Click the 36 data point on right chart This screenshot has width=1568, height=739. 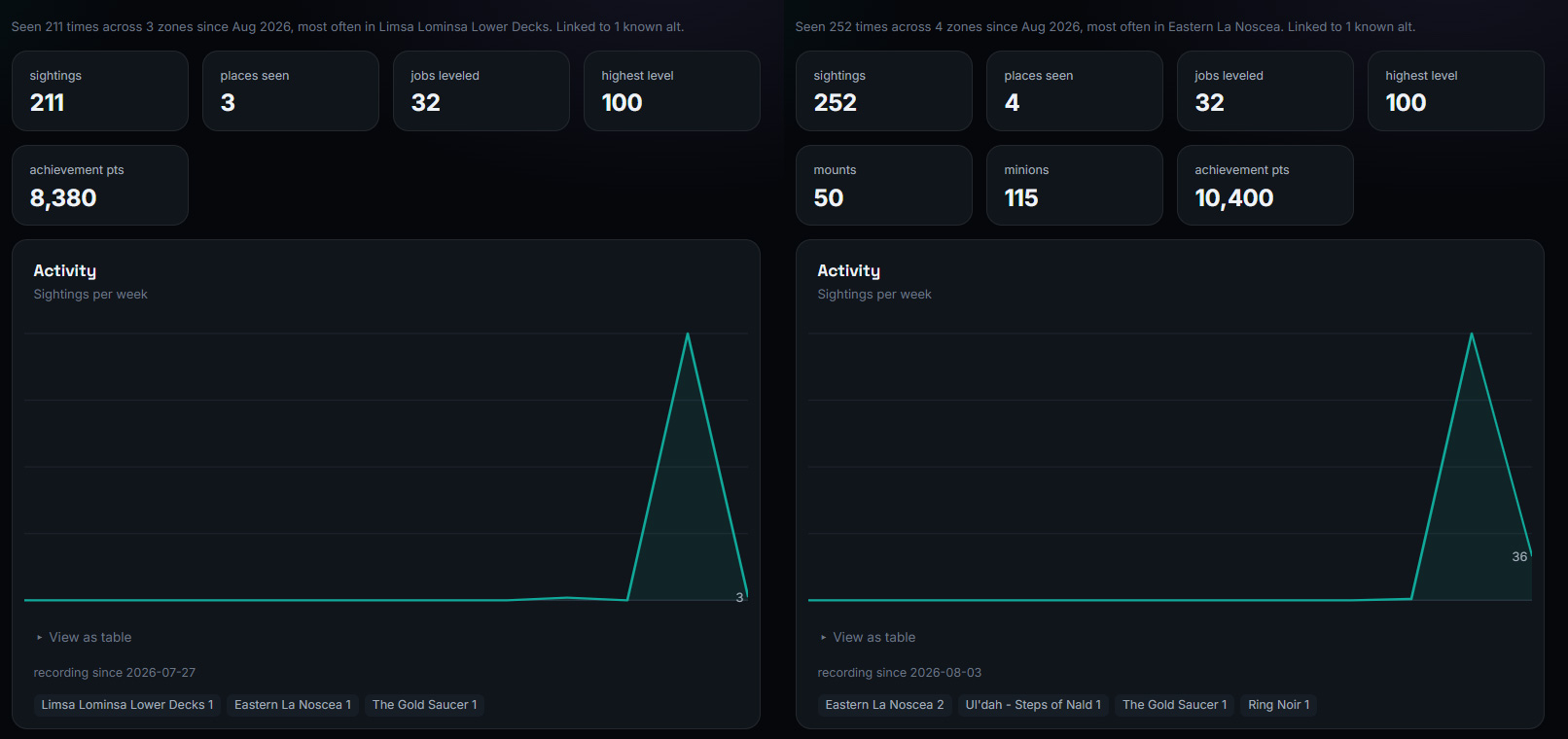(1531, 554)
